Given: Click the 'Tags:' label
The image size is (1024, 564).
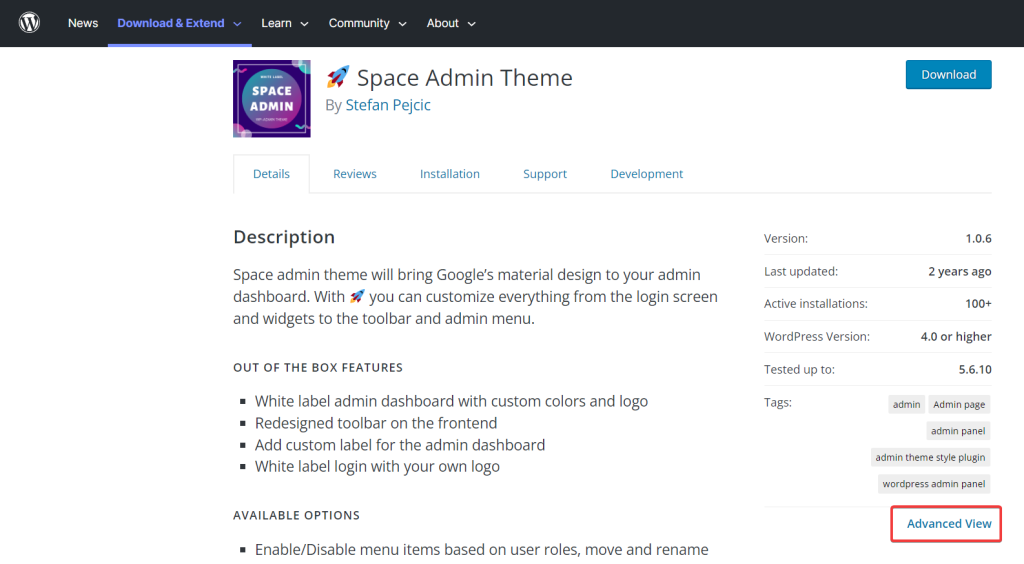Looking at the screenshot, I should coord(778,402).
